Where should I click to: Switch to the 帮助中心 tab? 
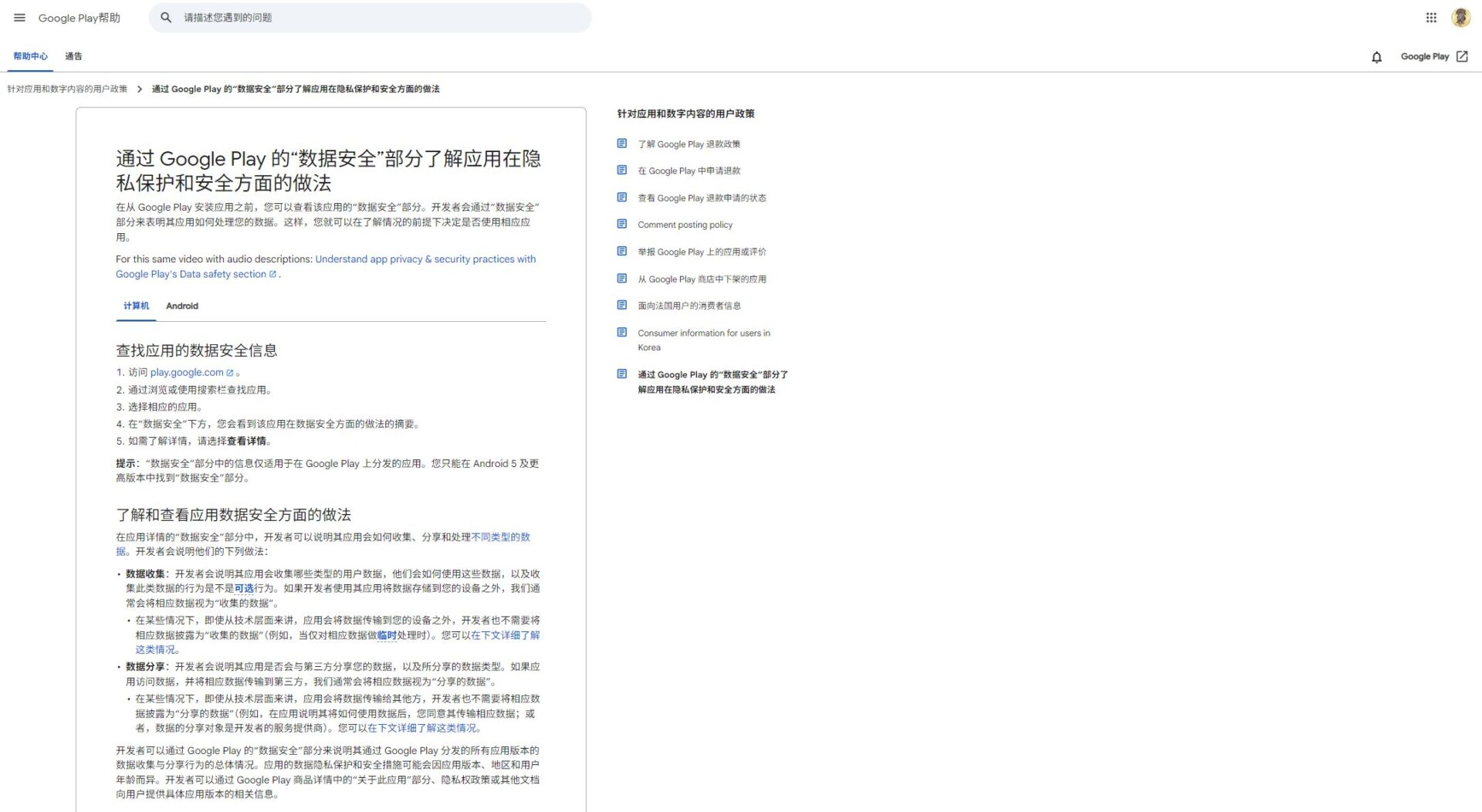pos(30,56)
